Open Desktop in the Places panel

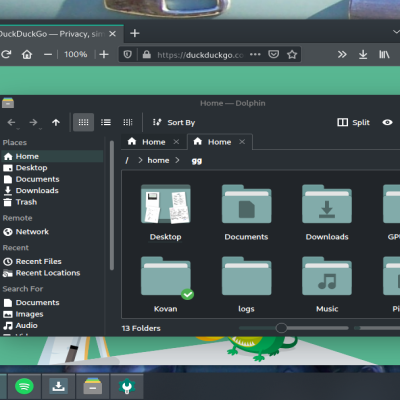pos(52,168)
